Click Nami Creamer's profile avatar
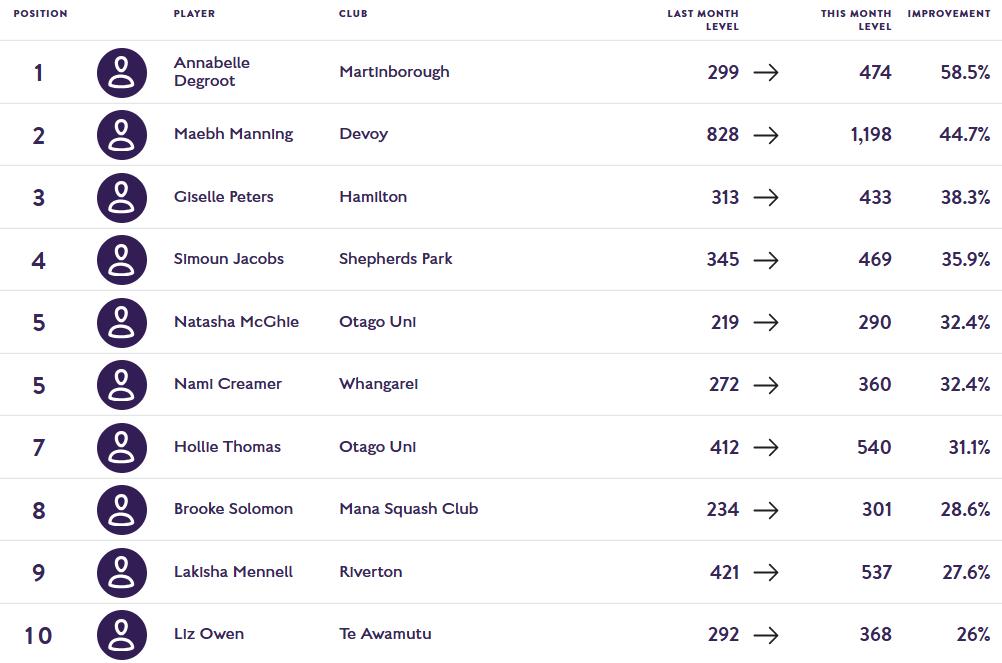Image resolution: width=1002 pixels, height=663 pixels. pos(122,384)
